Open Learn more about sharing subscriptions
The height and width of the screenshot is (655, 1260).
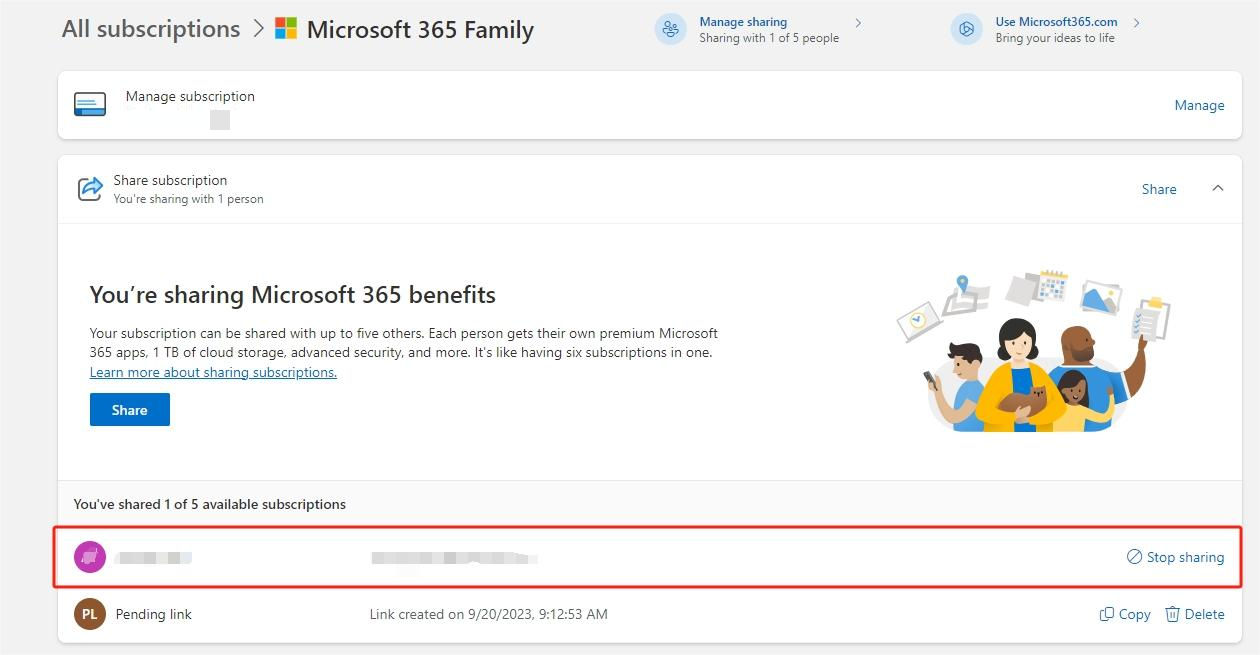213,372
